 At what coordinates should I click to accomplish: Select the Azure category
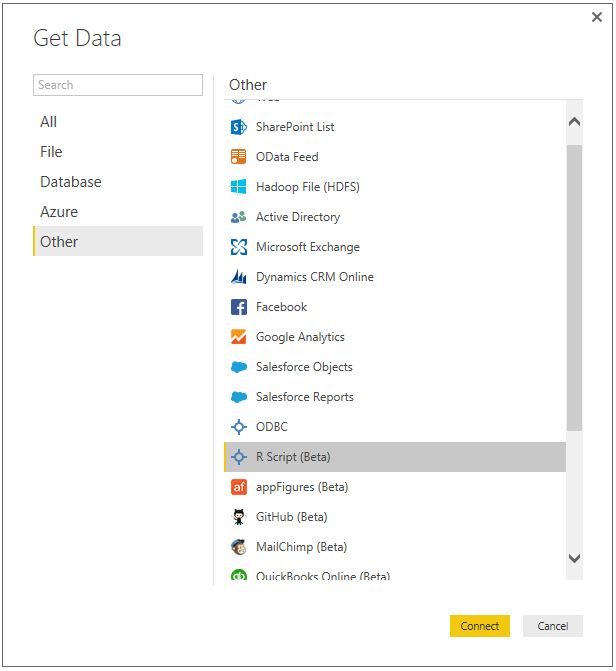(x=118, y=212)
